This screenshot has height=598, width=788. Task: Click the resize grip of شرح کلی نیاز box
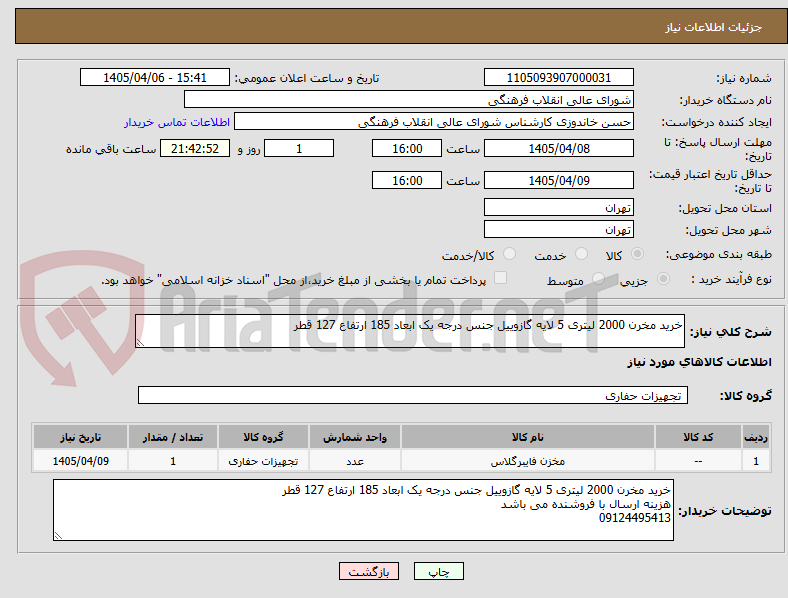coord(140,343)
